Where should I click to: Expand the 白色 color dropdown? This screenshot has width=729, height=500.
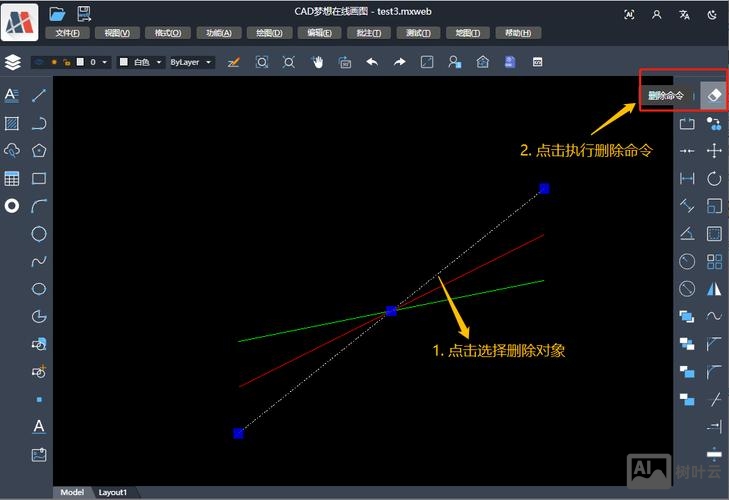coord(140,62)
